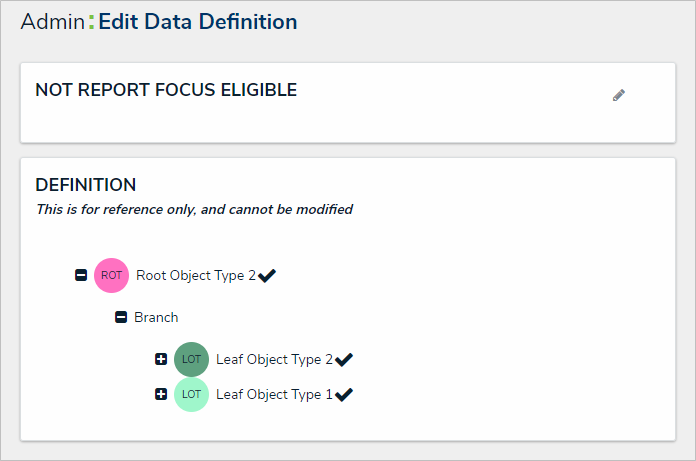
Task: Click the Not Report Focus Eligible heading
Action: tap(166, 90)
